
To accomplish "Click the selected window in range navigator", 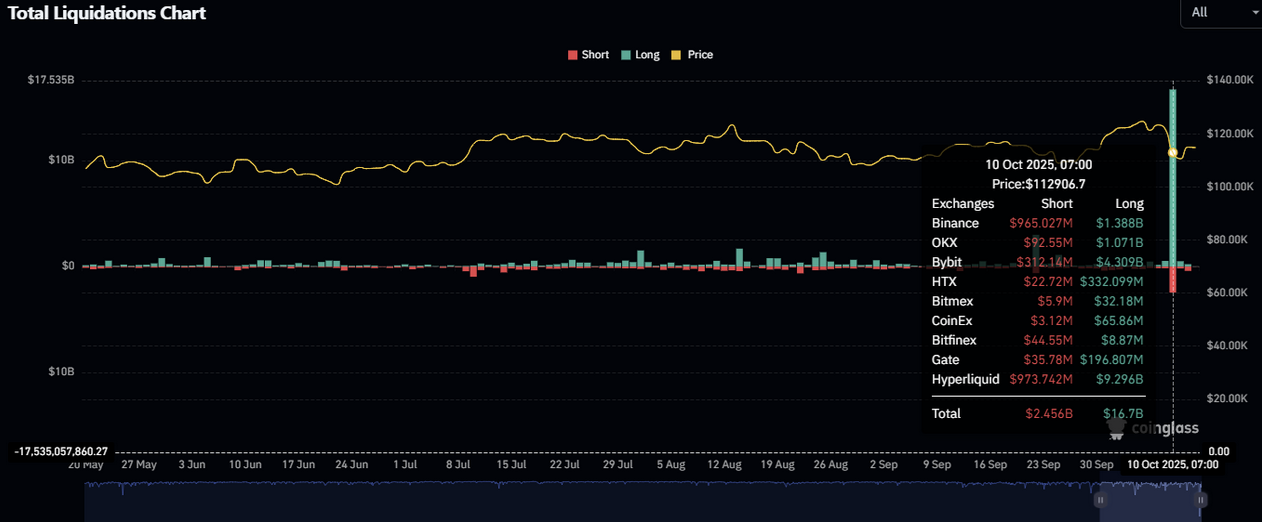I will pyautogui.click(x=1150, y=499).
